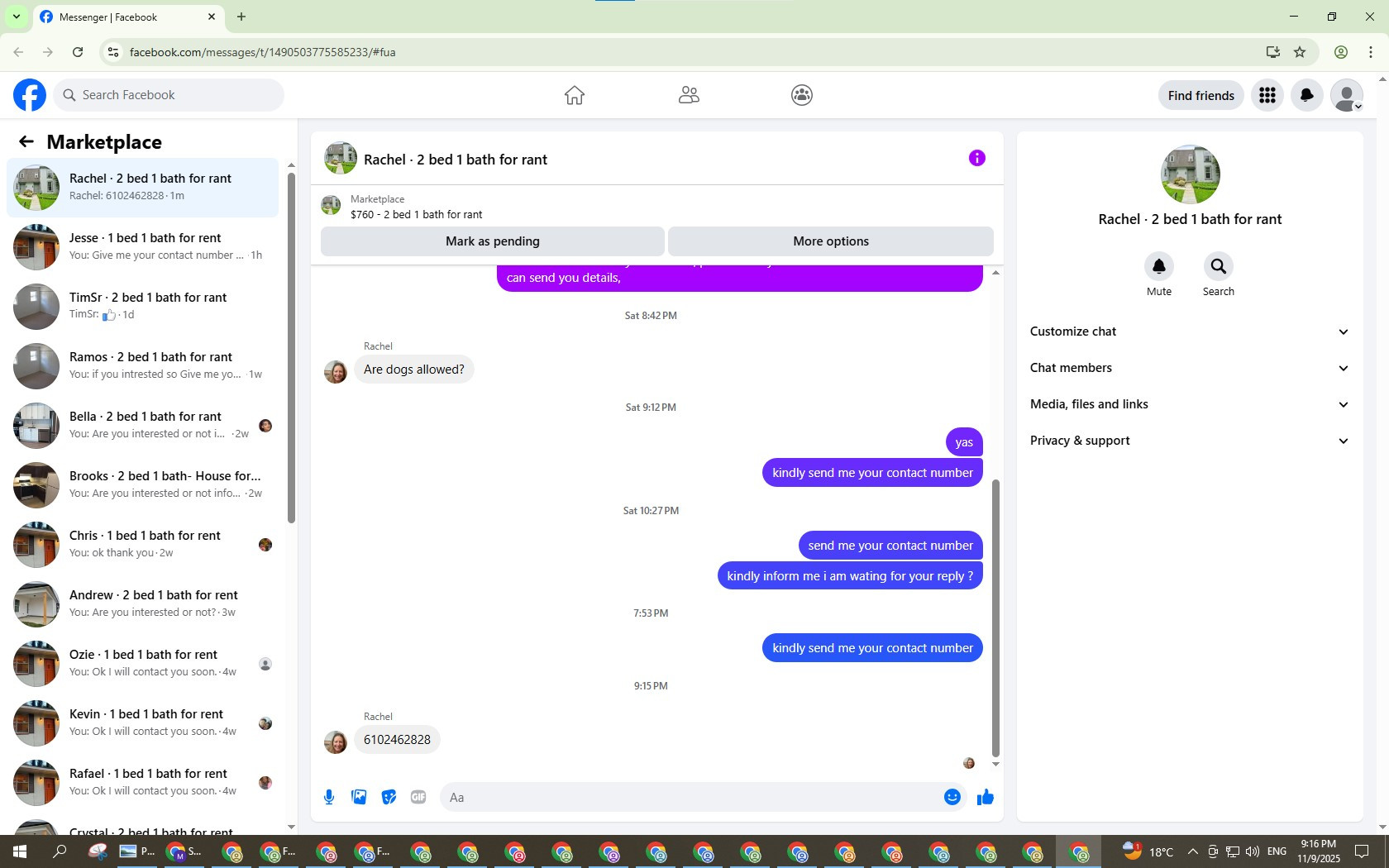The image size is (1389, 868).
Task: Open the Chrome profile icon
Action: click(x=1341, y=52)
